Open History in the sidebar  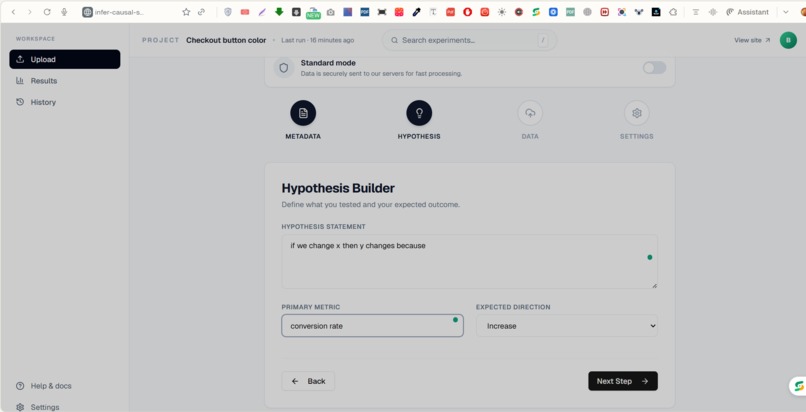tap(65, 102)
